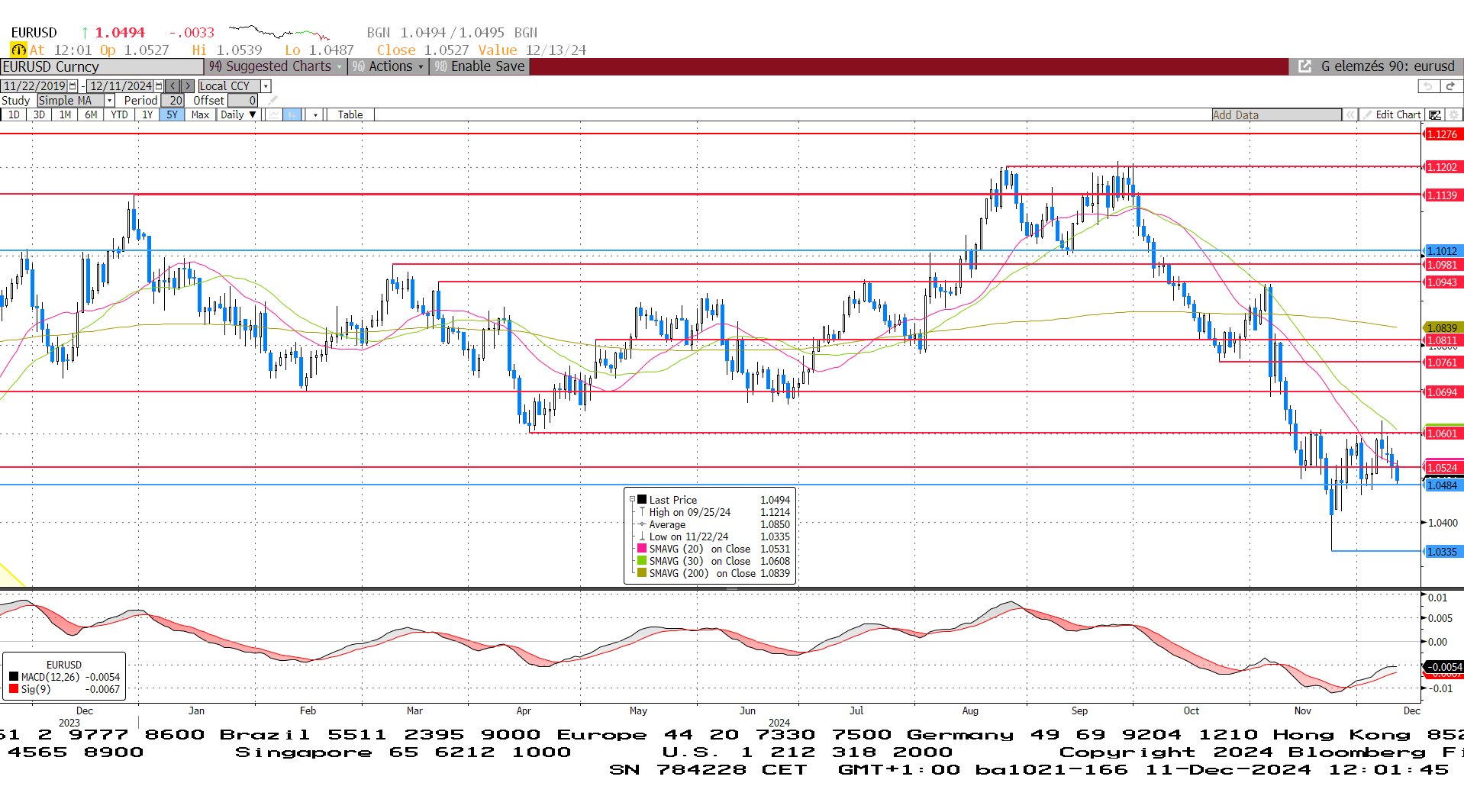Viewport: 1464px width, 812px height.
Task: Click the EURUSD Curncy security field
Action: coord(102,66)
